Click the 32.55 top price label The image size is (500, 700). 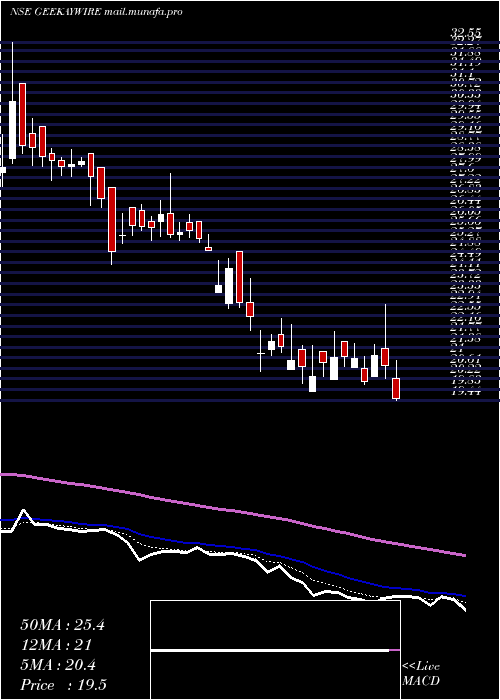(x=465, y=32)
